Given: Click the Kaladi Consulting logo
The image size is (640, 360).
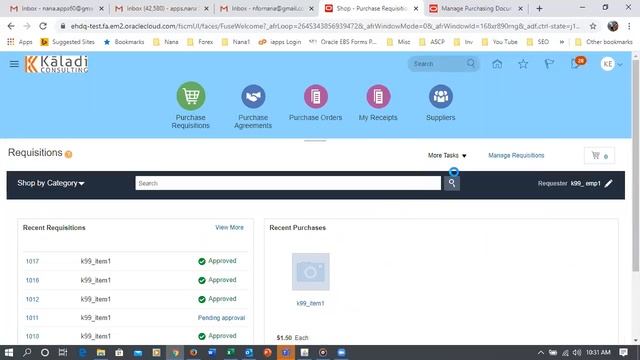Looking at the screenshot, I should pos(56,64).
